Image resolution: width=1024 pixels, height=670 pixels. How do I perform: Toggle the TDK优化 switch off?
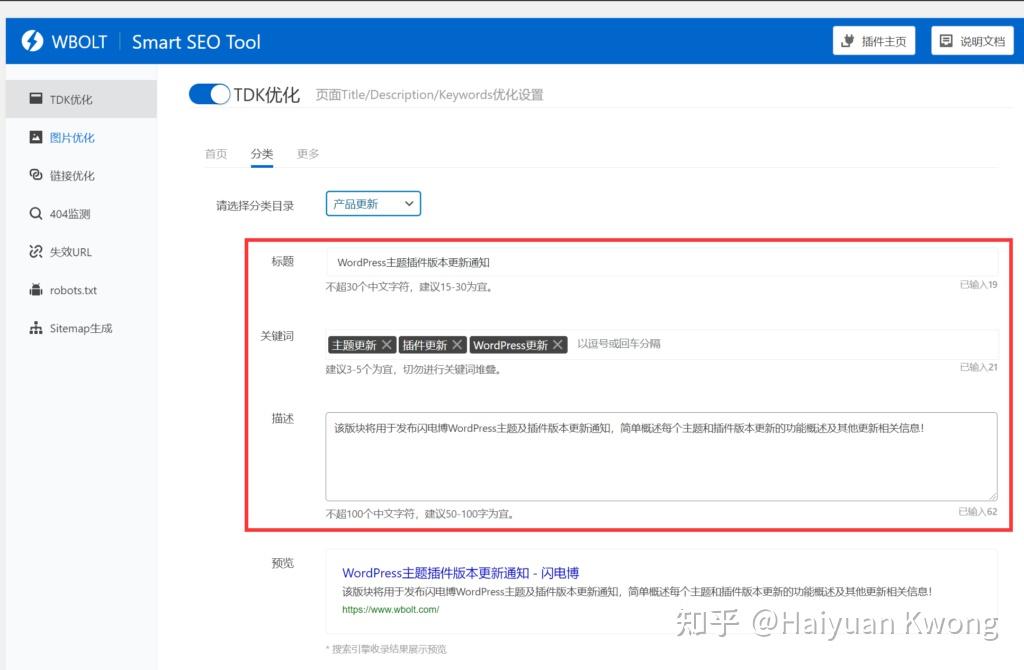click(209, 94)
